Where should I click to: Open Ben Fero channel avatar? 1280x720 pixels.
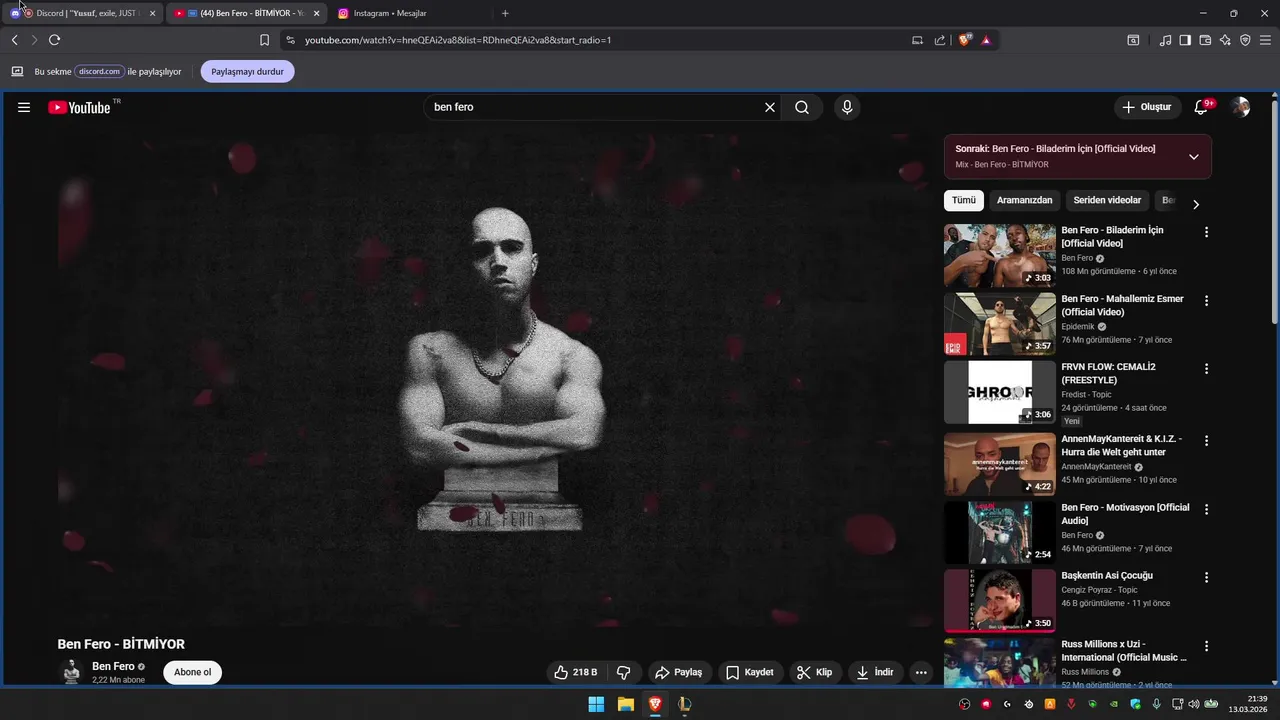click(x=71, y=672)
